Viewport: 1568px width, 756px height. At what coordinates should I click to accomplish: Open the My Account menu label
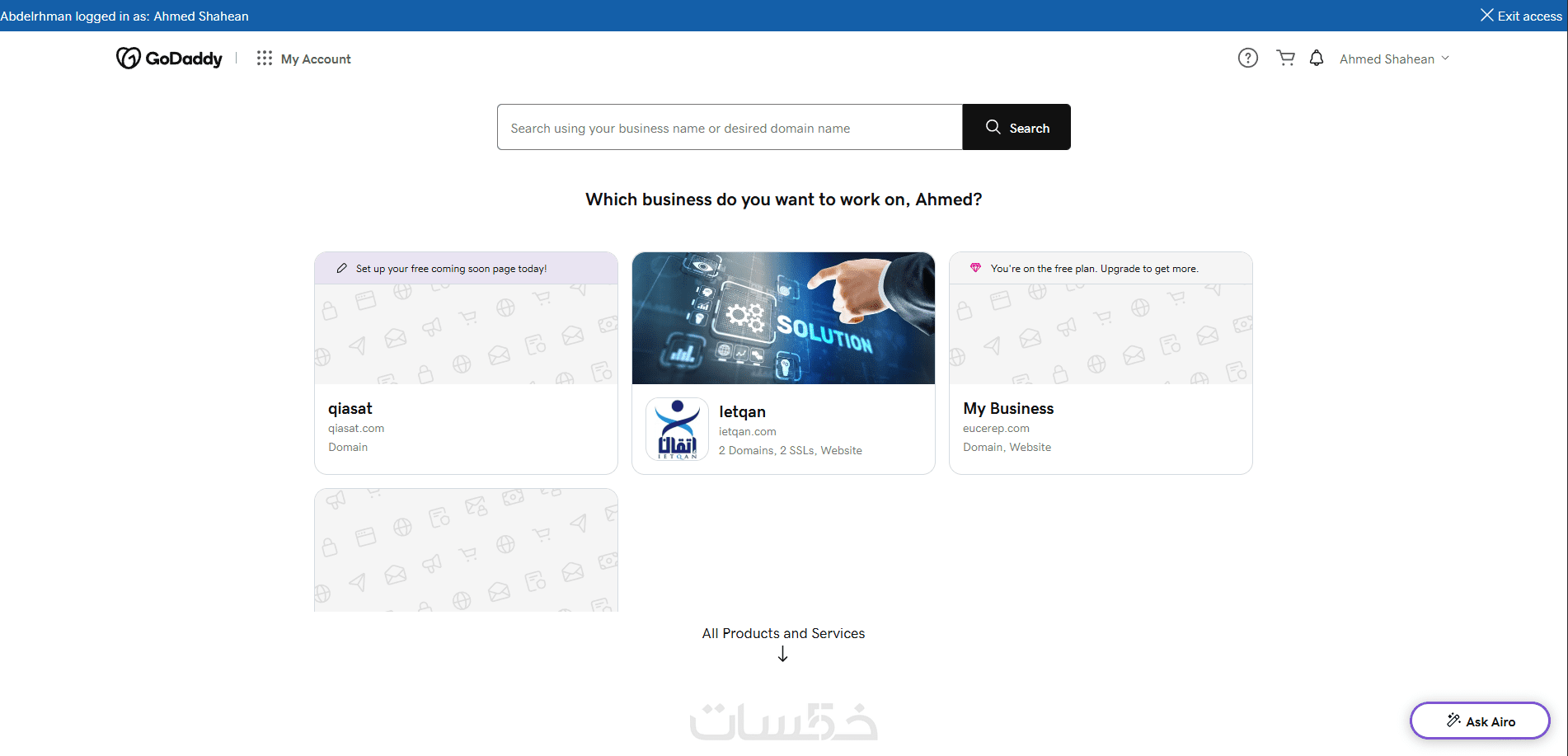316,59
